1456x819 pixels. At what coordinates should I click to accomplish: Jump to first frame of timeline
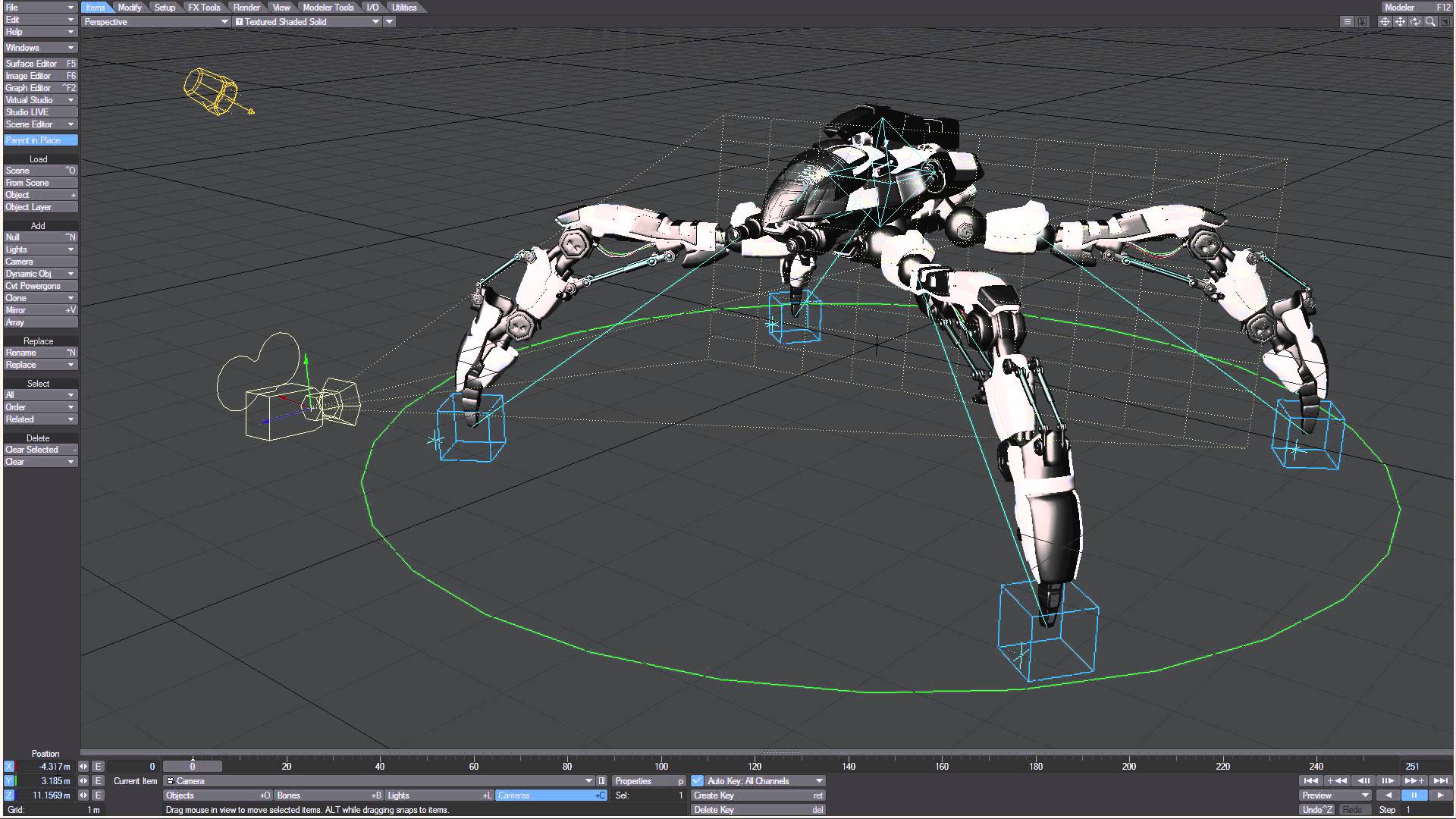click(x=1310, y=780)
